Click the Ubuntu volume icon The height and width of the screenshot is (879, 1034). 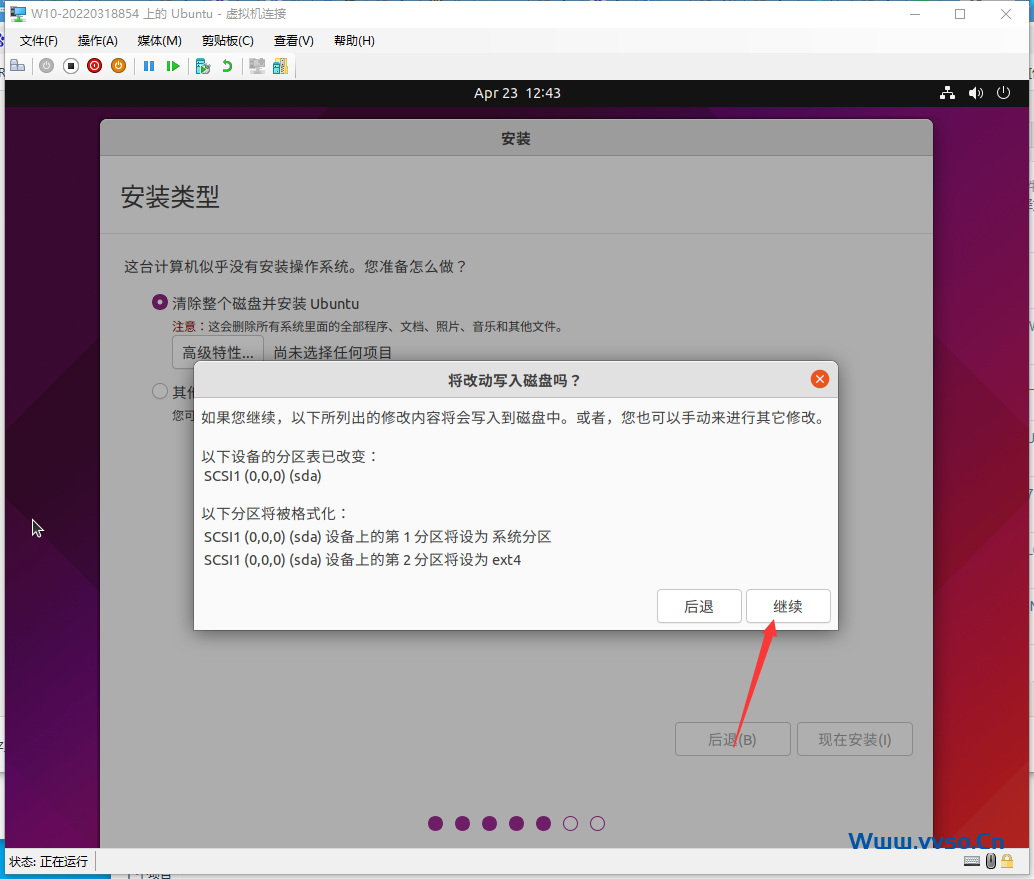coord(975,92)
